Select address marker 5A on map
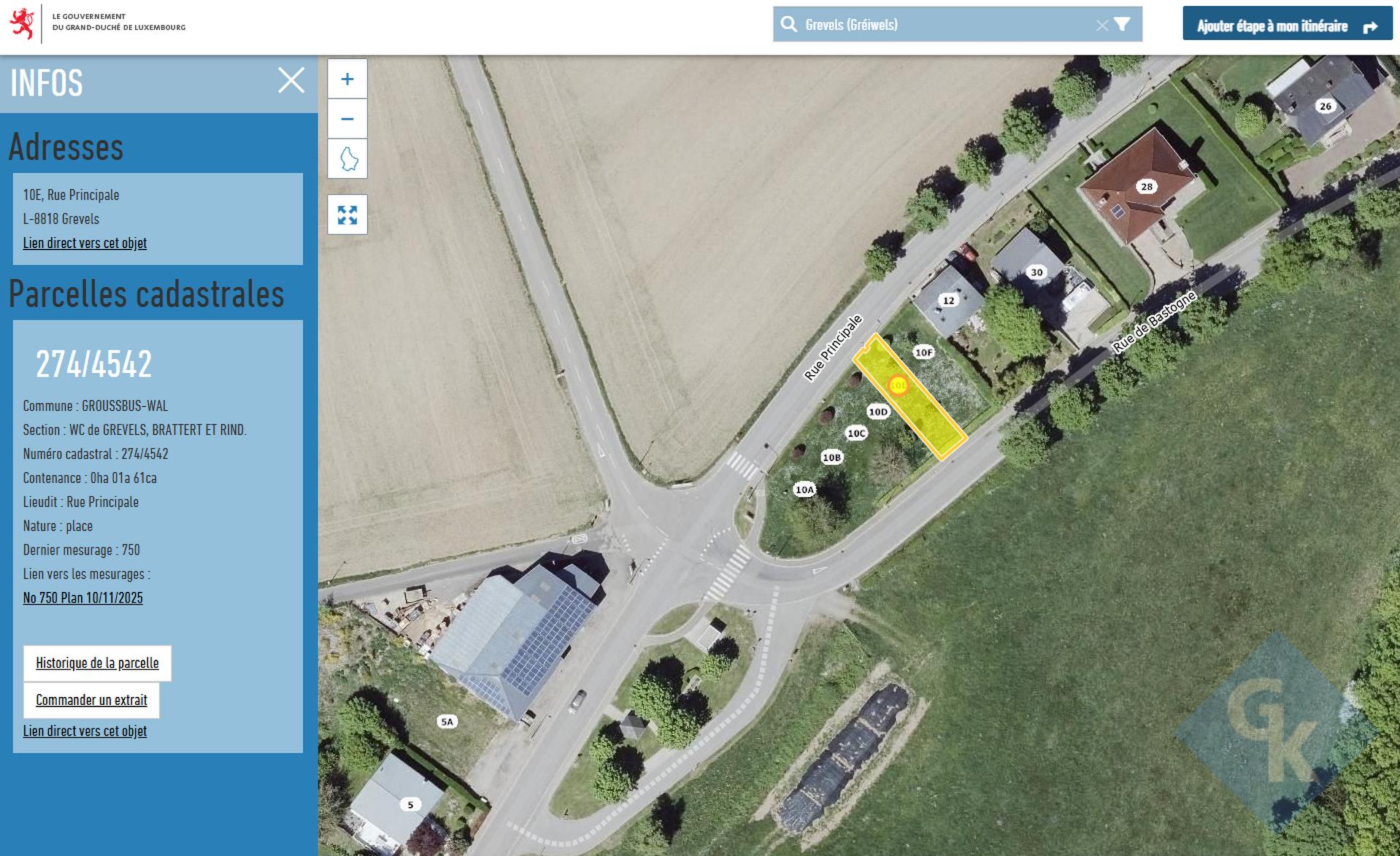 click(x=447, y=722)
